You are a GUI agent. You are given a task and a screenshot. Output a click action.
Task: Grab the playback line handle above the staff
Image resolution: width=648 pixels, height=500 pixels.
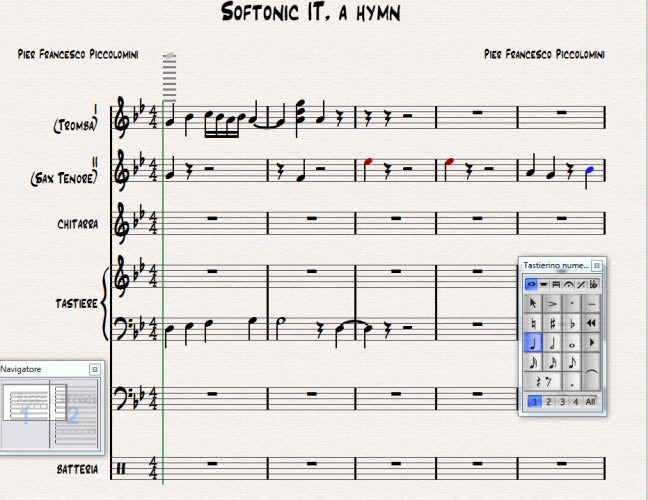pyautogui.click(x=169, y=55)
